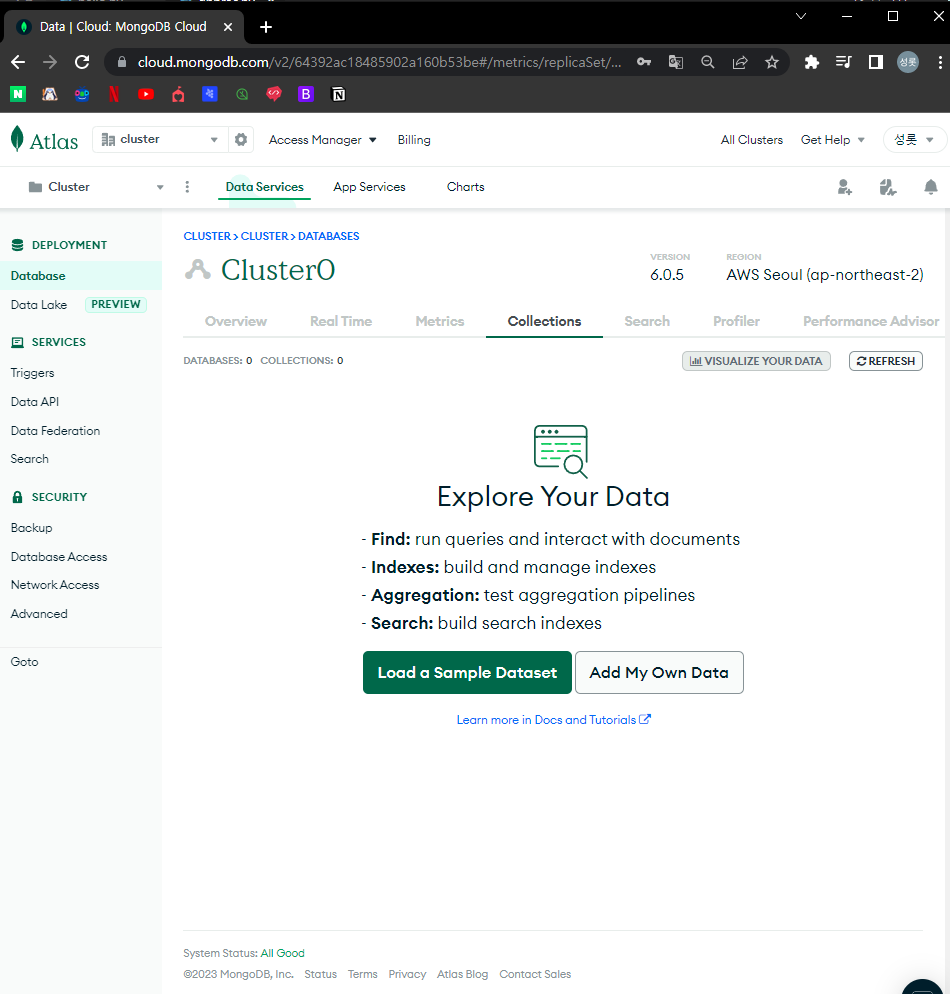Click Add My Own Data button
The height and width of the screenshot is (994, 950).
click(x=659, y=673)
